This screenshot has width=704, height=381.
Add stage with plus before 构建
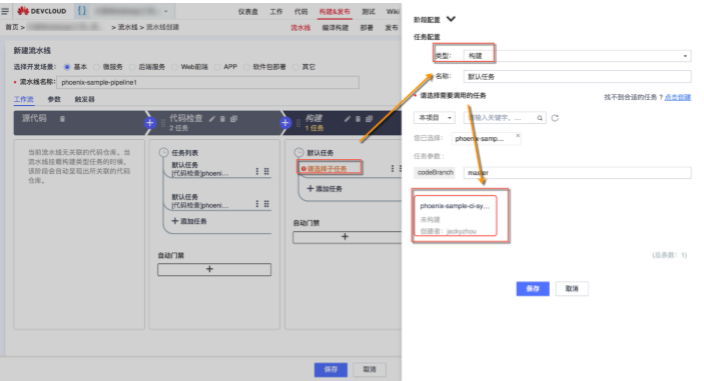[285, 123]
